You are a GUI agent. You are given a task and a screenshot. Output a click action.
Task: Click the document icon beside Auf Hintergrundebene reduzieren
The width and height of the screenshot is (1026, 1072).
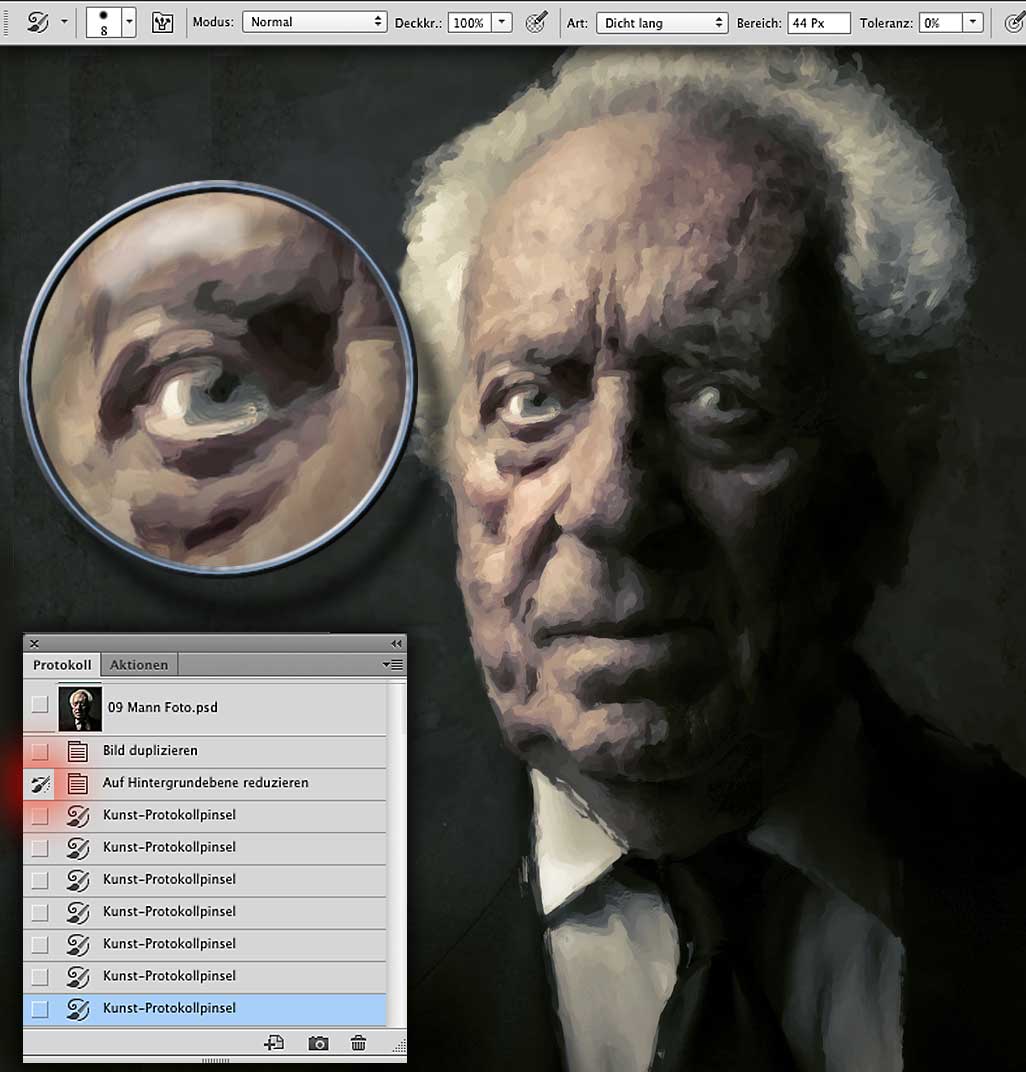point(77,783)
